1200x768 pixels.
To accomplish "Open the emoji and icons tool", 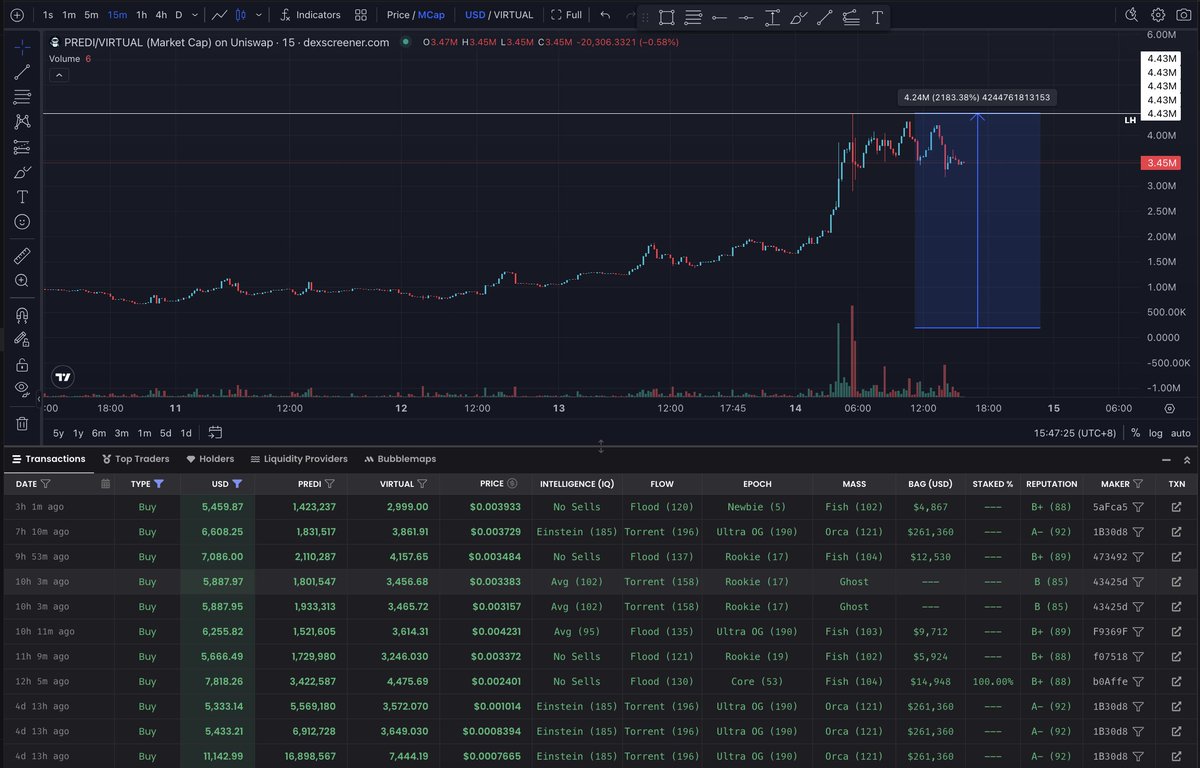I will click(x=22, y=222).
